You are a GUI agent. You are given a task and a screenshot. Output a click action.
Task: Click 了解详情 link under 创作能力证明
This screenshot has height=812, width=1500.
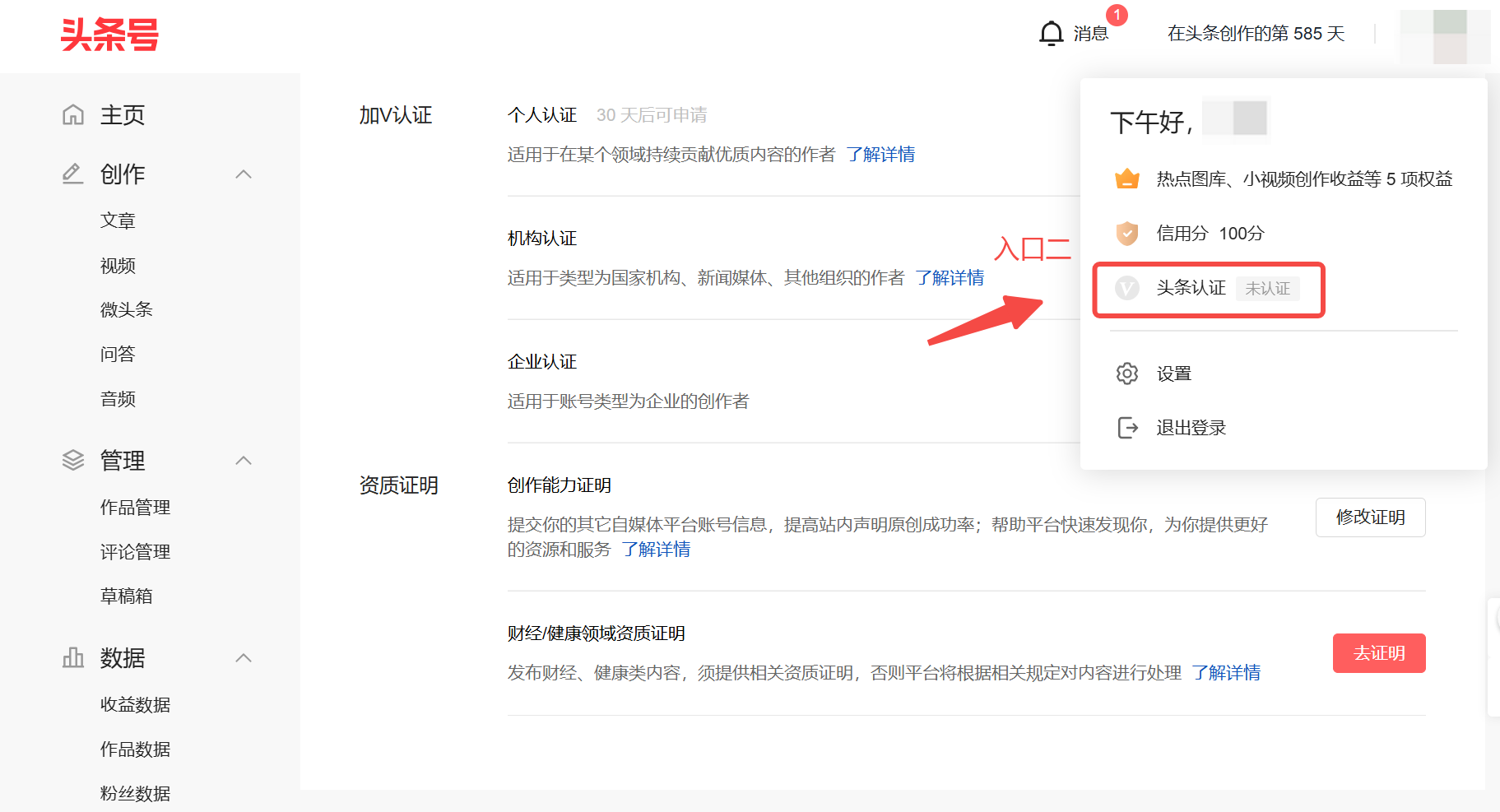(x=656, y=550)
